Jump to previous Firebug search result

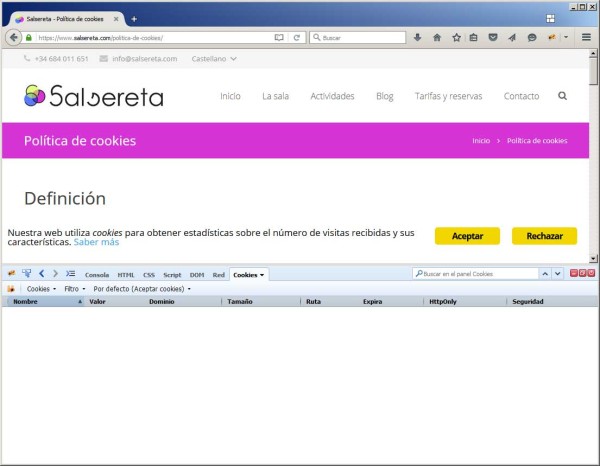545,274
